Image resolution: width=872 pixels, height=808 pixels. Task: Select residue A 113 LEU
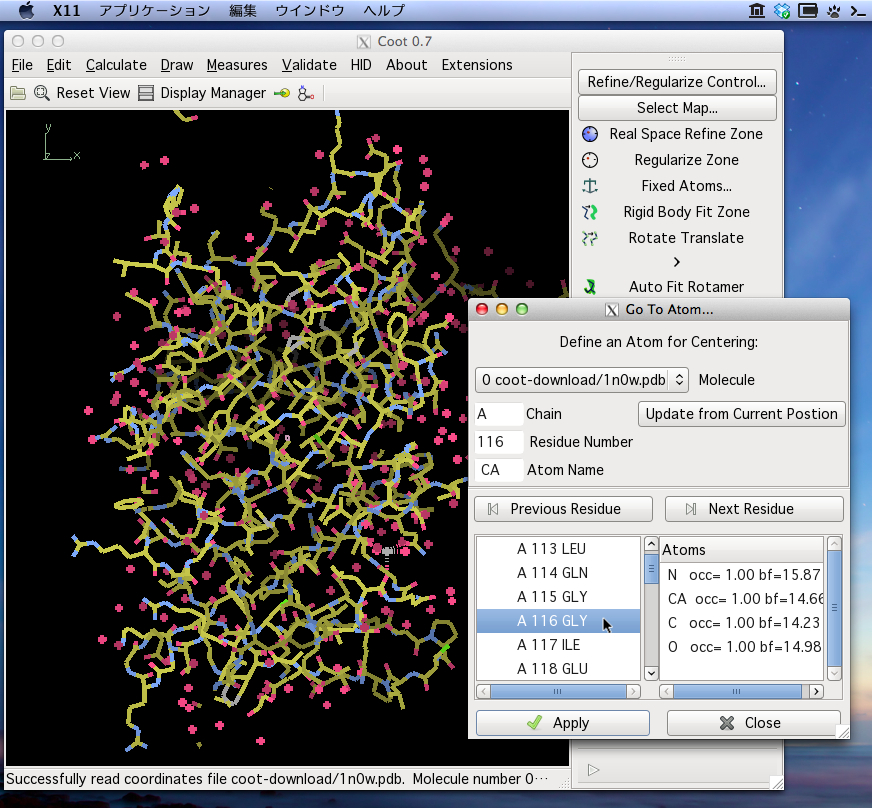[558, 549]
